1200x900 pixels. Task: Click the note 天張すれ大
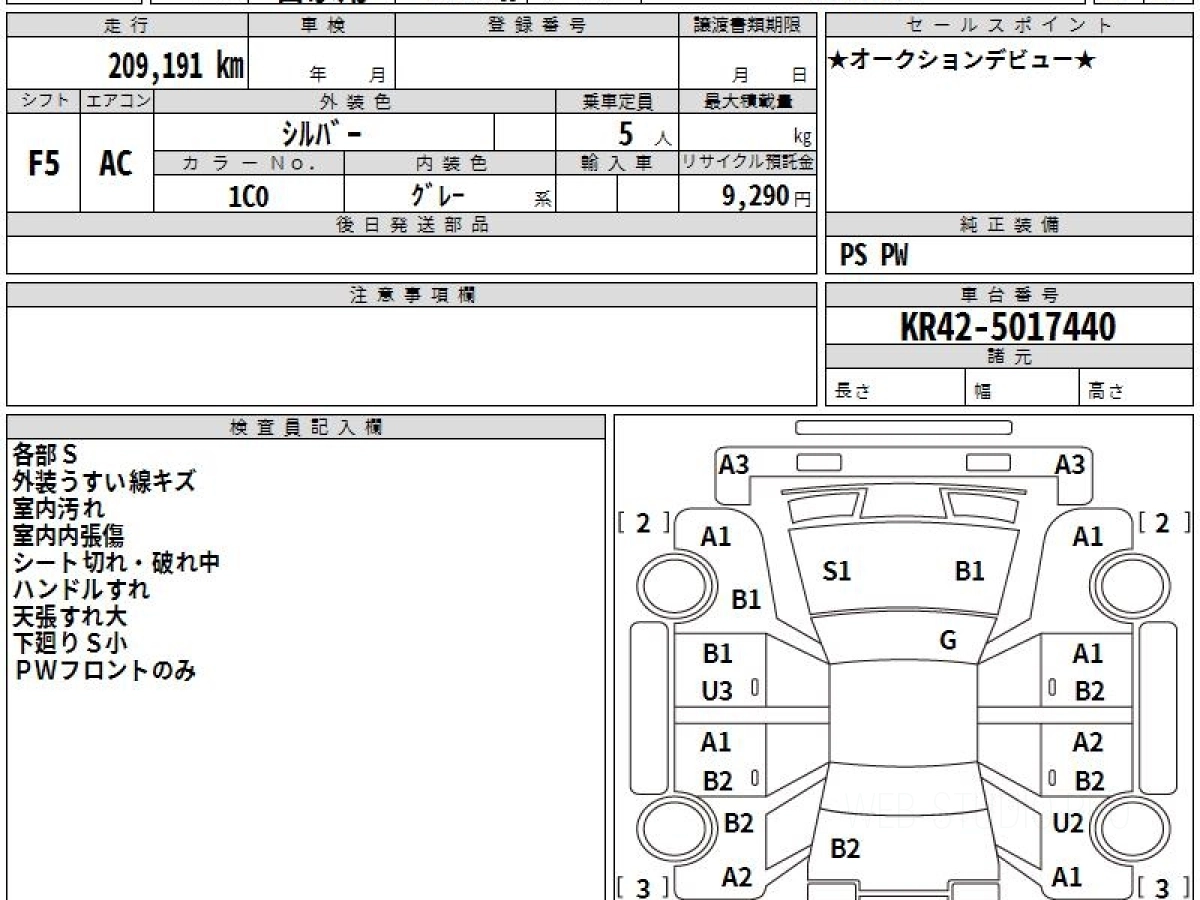click(69, 617)
